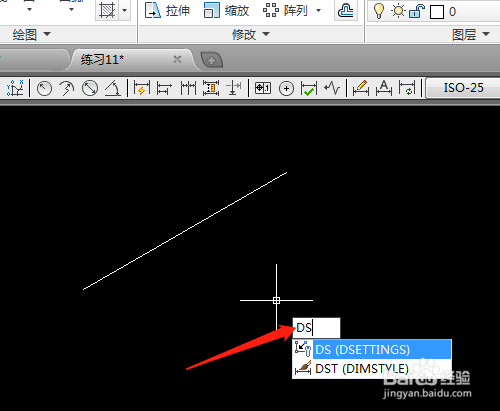Select the dimension Inspection tool
Image resolution: width=500 pixels, height=411 pixels.
tap(309, 88)
